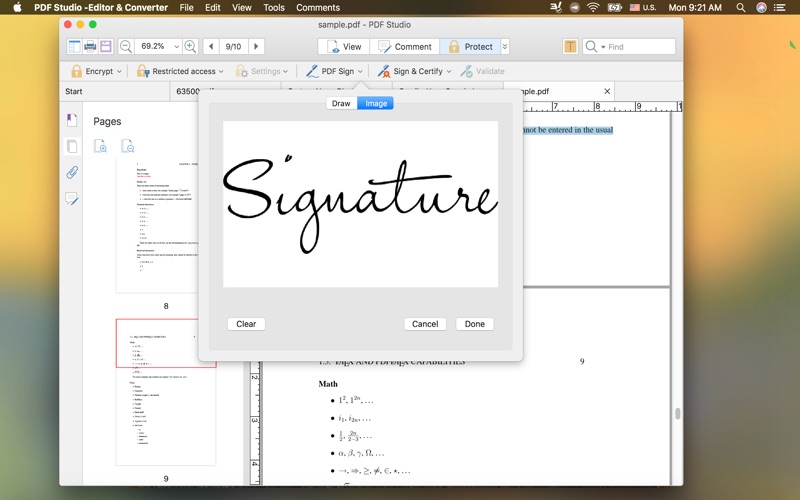Cancel the signature dialog
Image resolution: width=800 pixels, height=500 pixels.
click(x=425, y=324)
